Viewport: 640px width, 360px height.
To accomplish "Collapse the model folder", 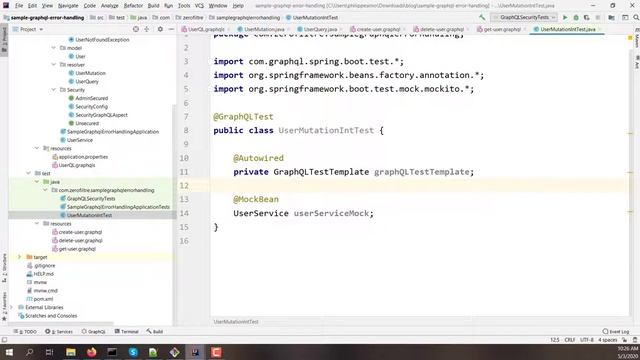I will (x=53, y=48).
